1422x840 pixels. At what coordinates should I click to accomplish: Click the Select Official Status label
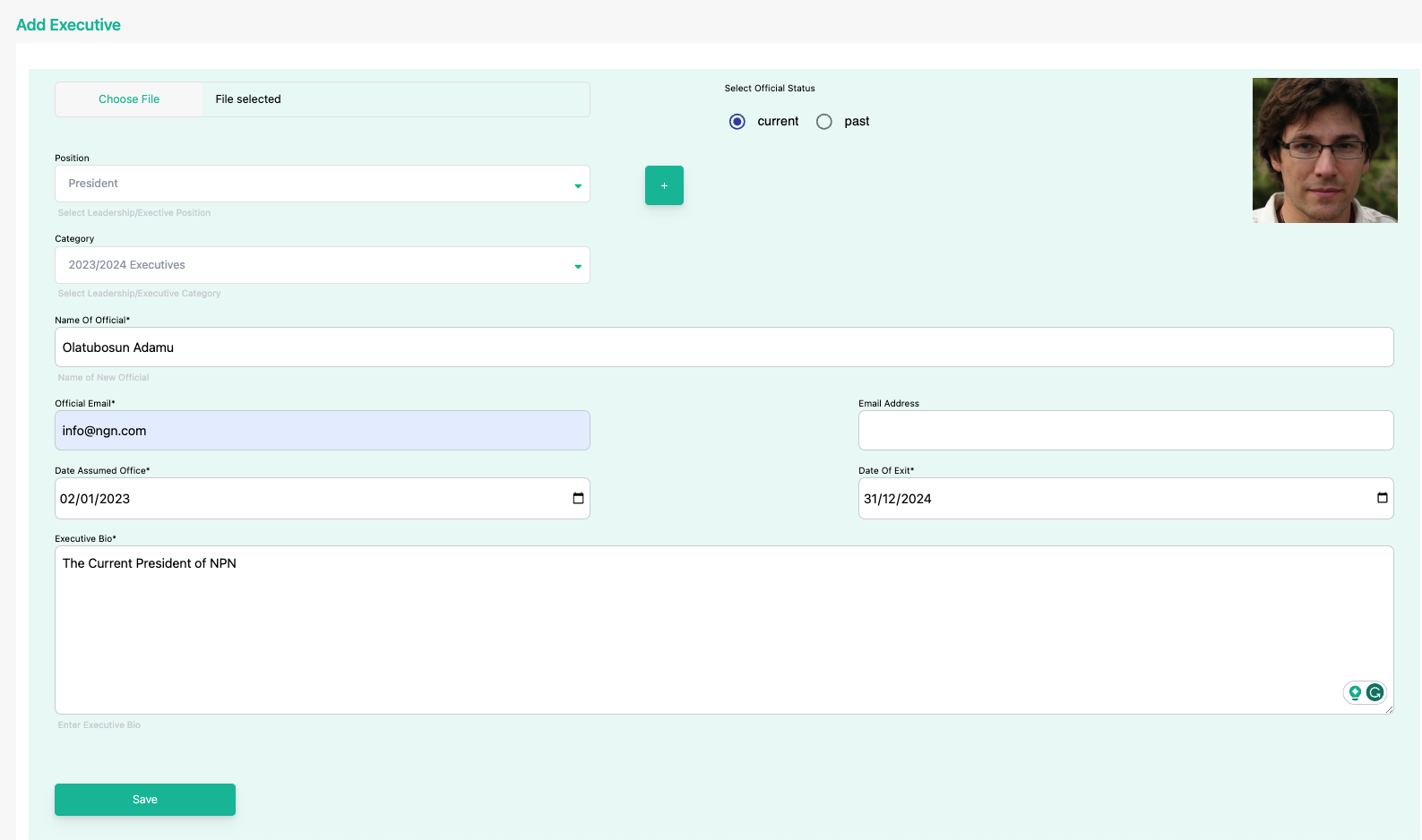tap(770, 89)
